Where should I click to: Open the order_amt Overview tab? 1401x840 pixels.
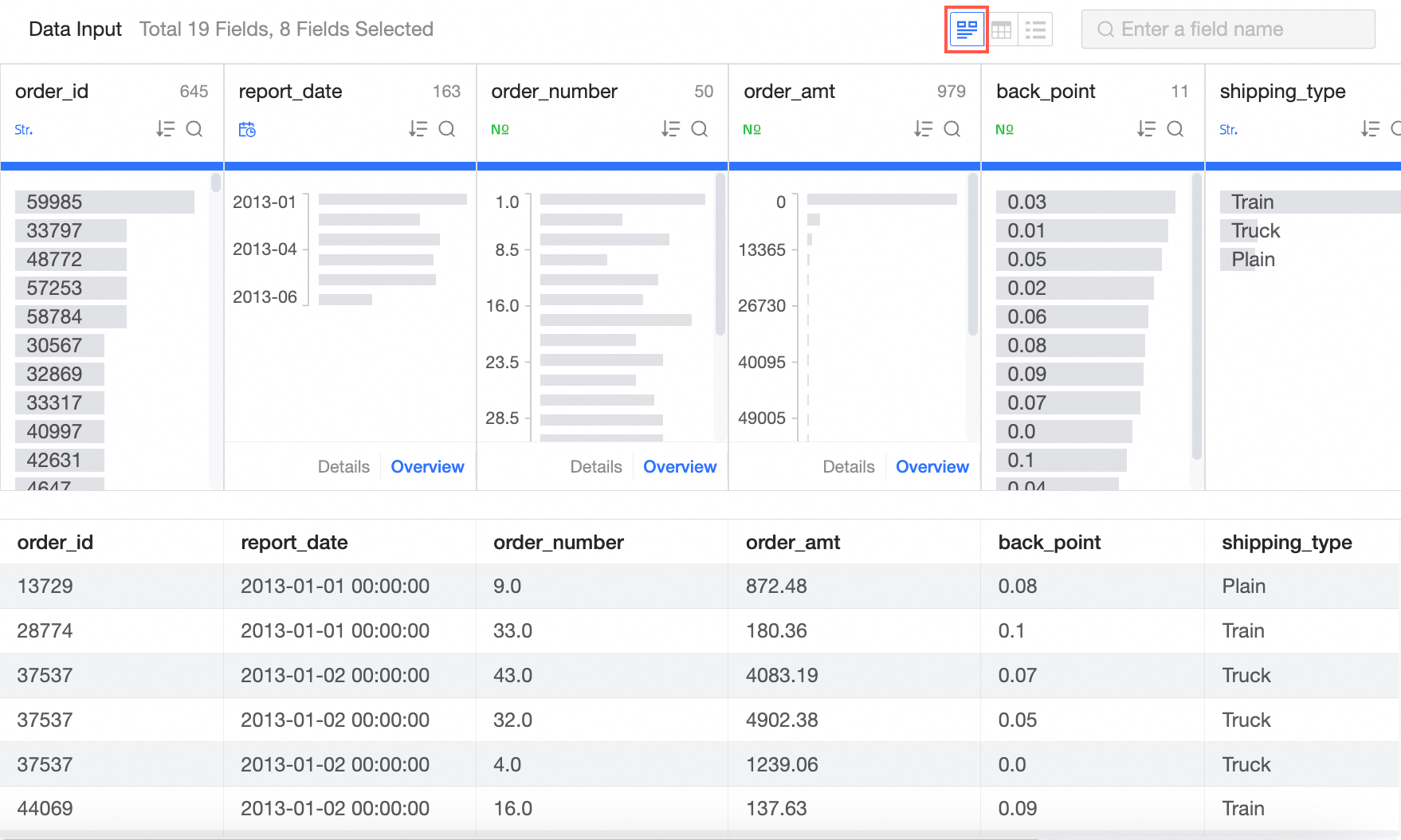pos(932,467)
